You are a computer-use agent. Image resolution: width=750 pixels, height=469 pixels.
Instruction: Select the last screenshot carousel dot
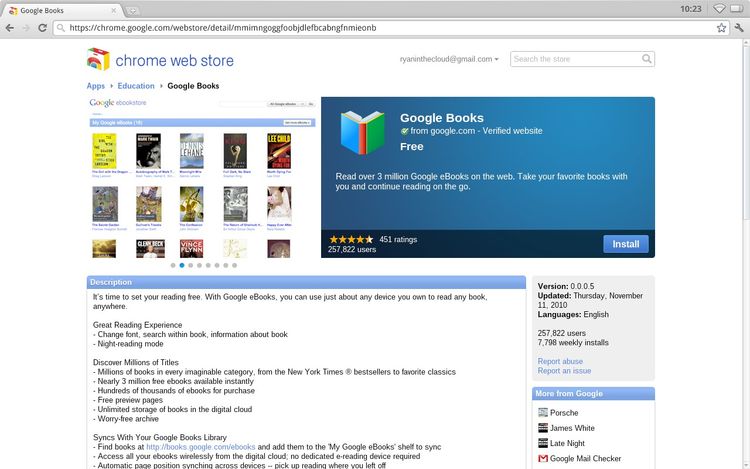[235, 265]
